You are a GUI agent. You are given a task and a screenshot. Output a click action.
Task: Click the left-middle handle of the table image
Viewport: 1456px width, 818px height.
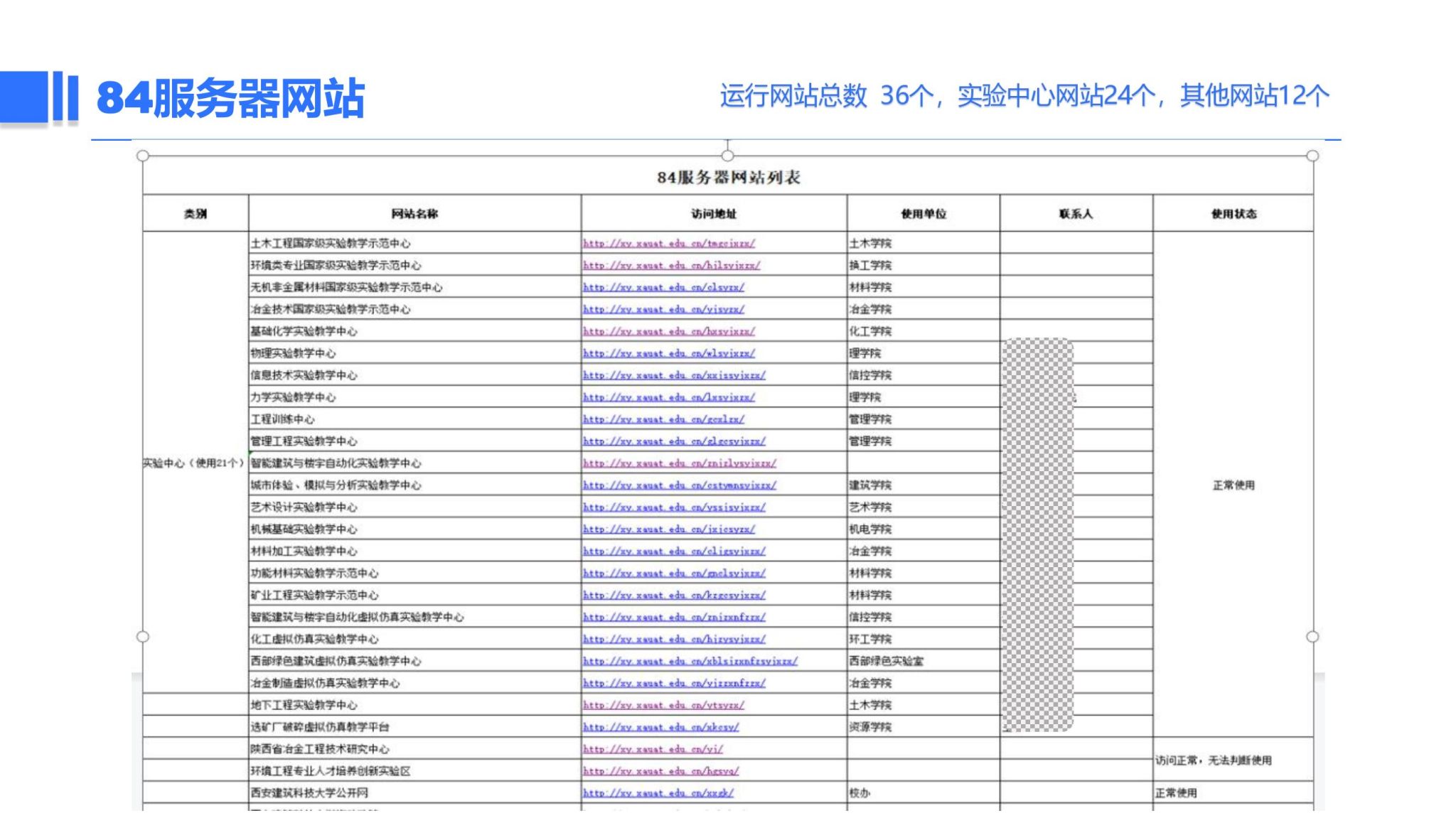click(x=142, y=637)
